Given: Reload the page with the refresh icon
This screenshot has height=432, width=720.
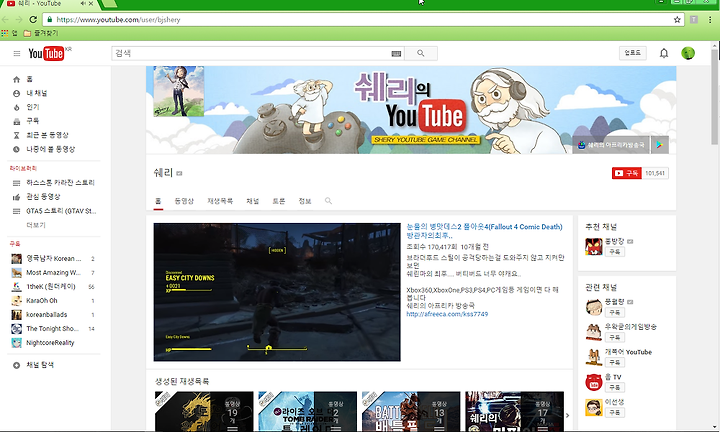Looking at the screenshot, I should click(33, 20).
